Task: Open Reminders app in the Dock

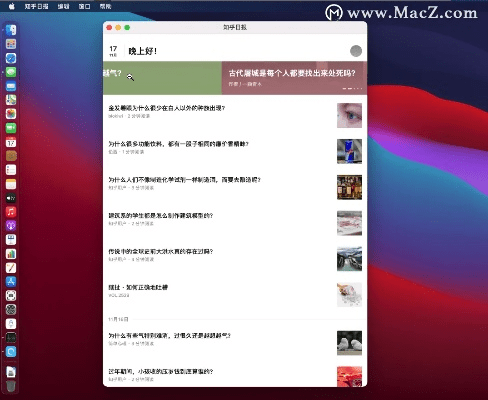Action: pos(11,170)
